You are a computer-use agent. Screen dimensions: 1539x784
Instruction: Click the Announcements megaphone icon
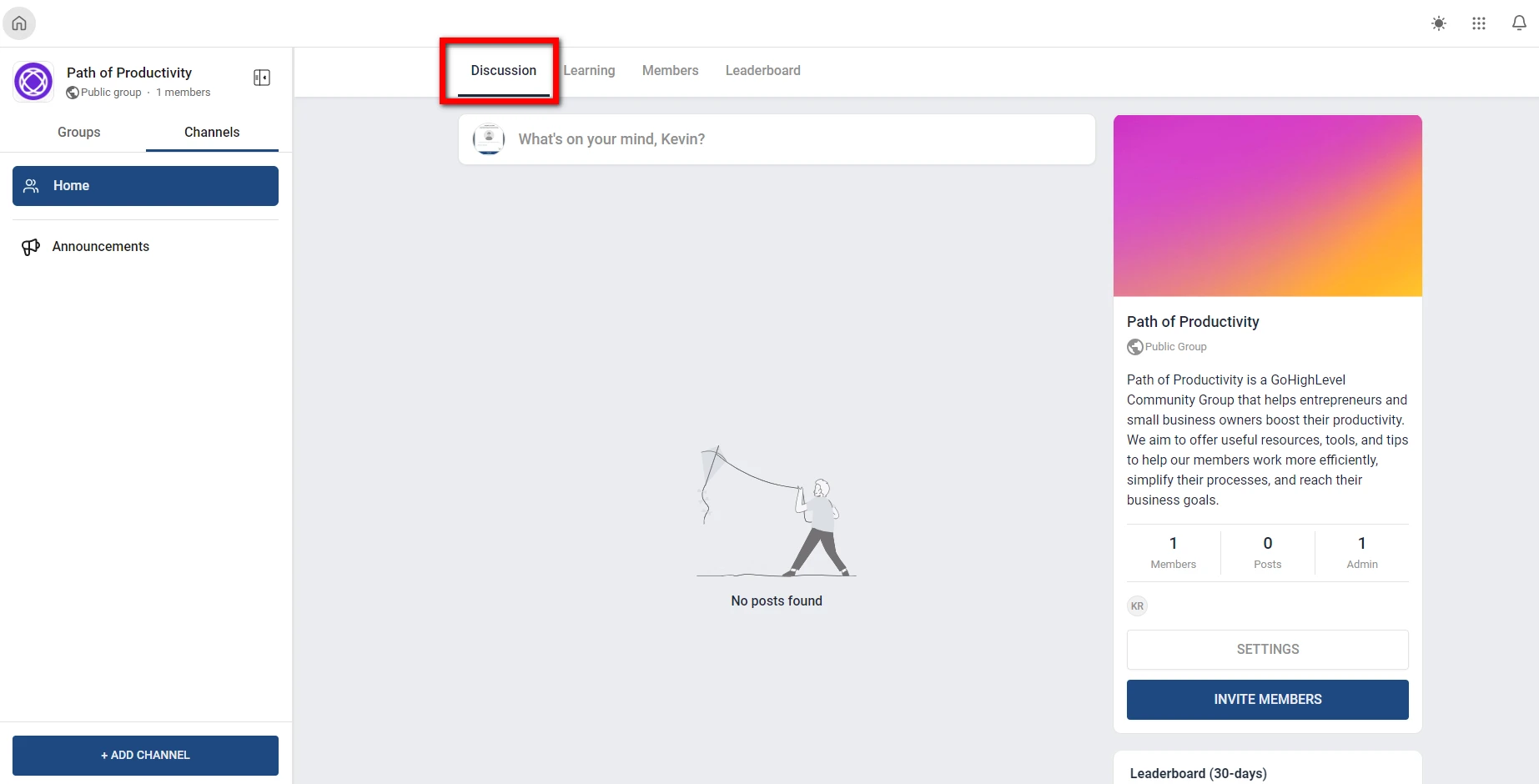pos(31,247)
